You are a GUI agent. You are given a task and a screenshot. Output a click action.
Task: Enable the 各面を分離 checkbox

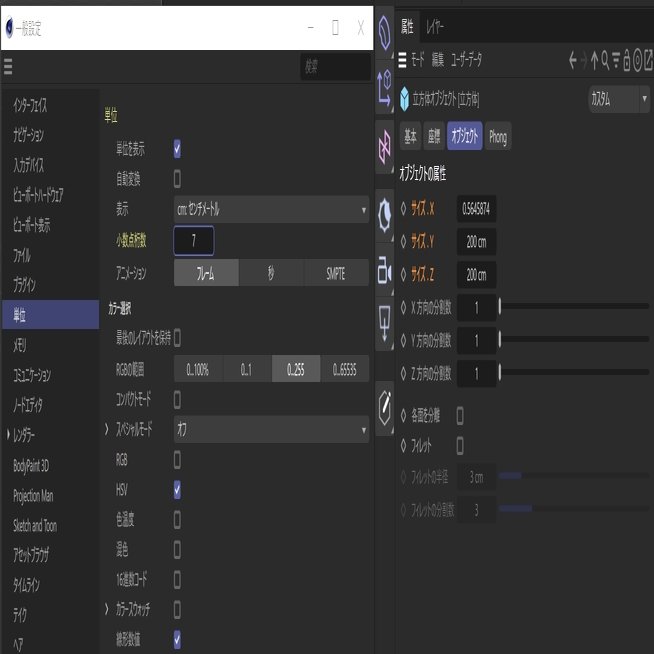(460, 415)
